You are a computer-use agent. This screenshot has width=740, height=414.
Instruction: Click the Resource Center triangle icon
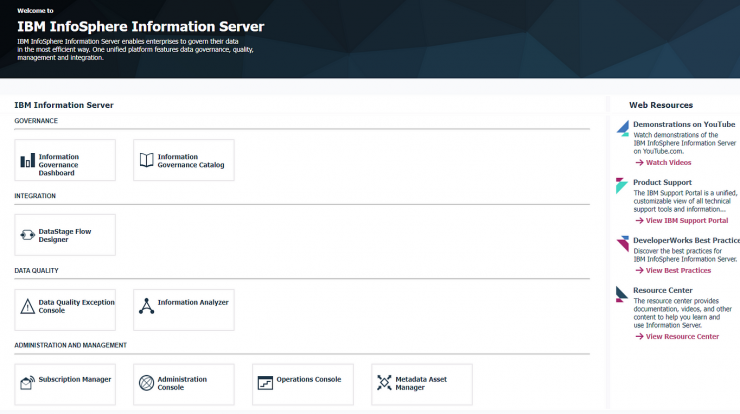(622, 294)
